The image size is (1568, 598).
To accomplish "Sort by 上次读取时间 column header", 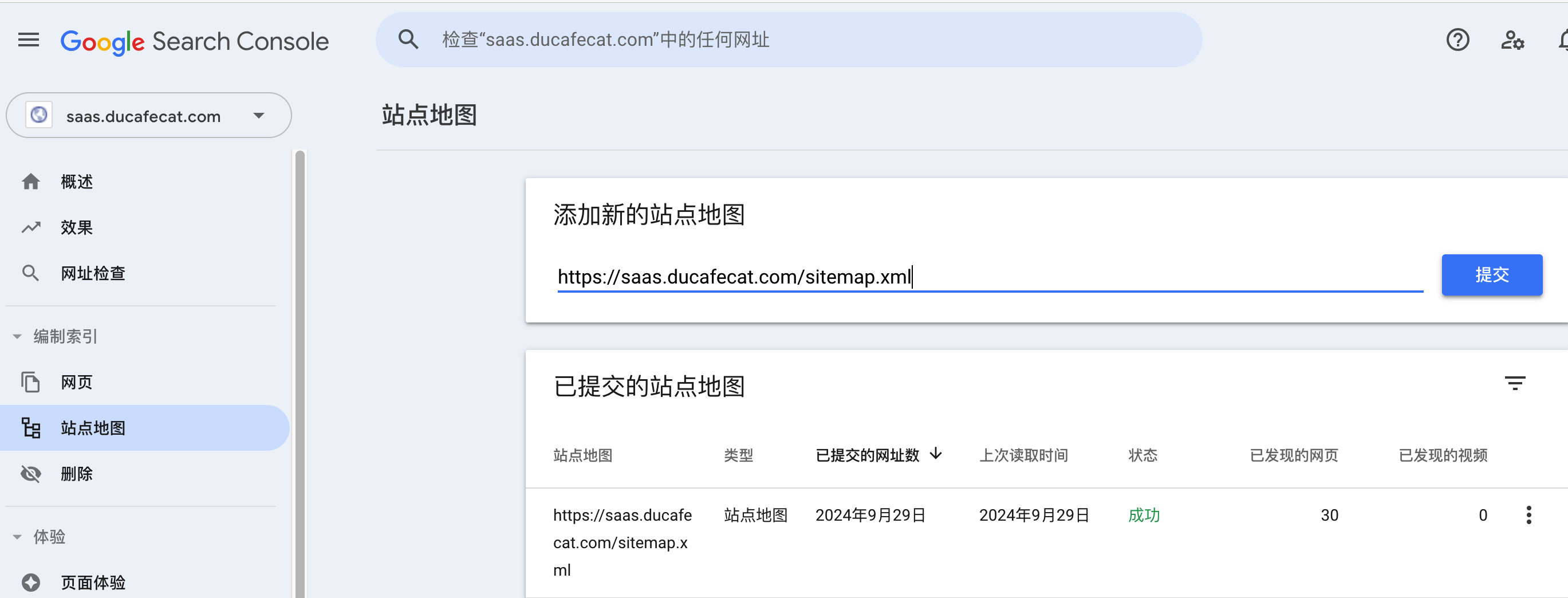I will pyautogui.click(x=1023, y=455).
